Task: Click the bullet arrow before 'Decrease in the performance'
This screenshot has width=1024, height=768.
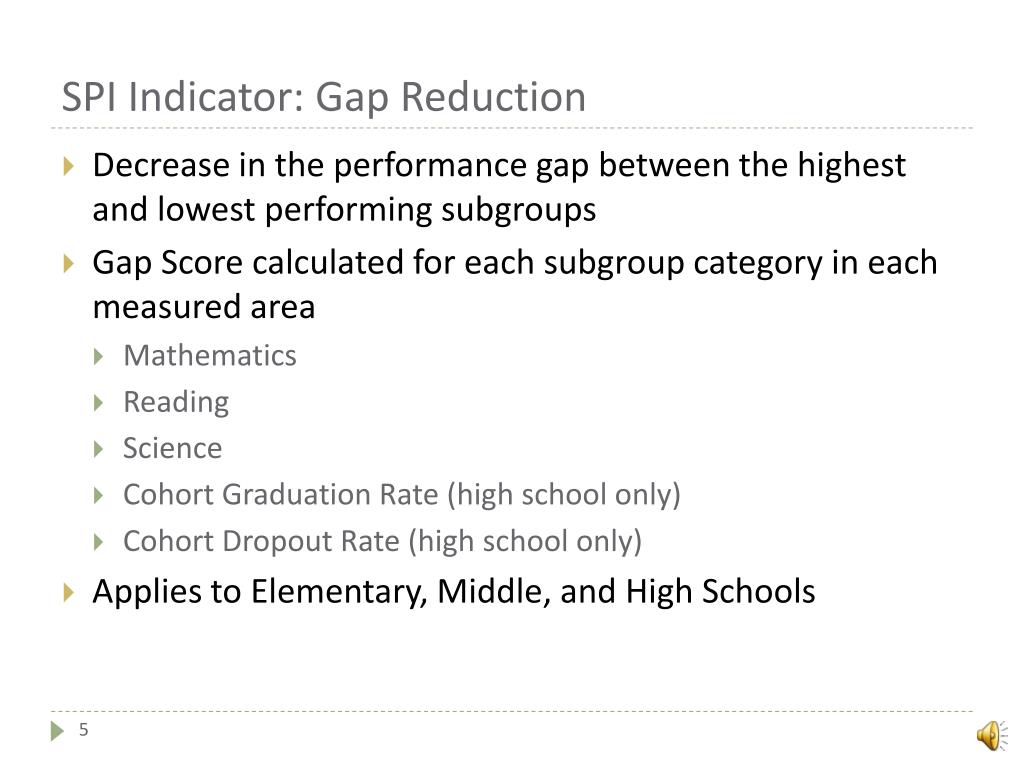Action: 69,166
